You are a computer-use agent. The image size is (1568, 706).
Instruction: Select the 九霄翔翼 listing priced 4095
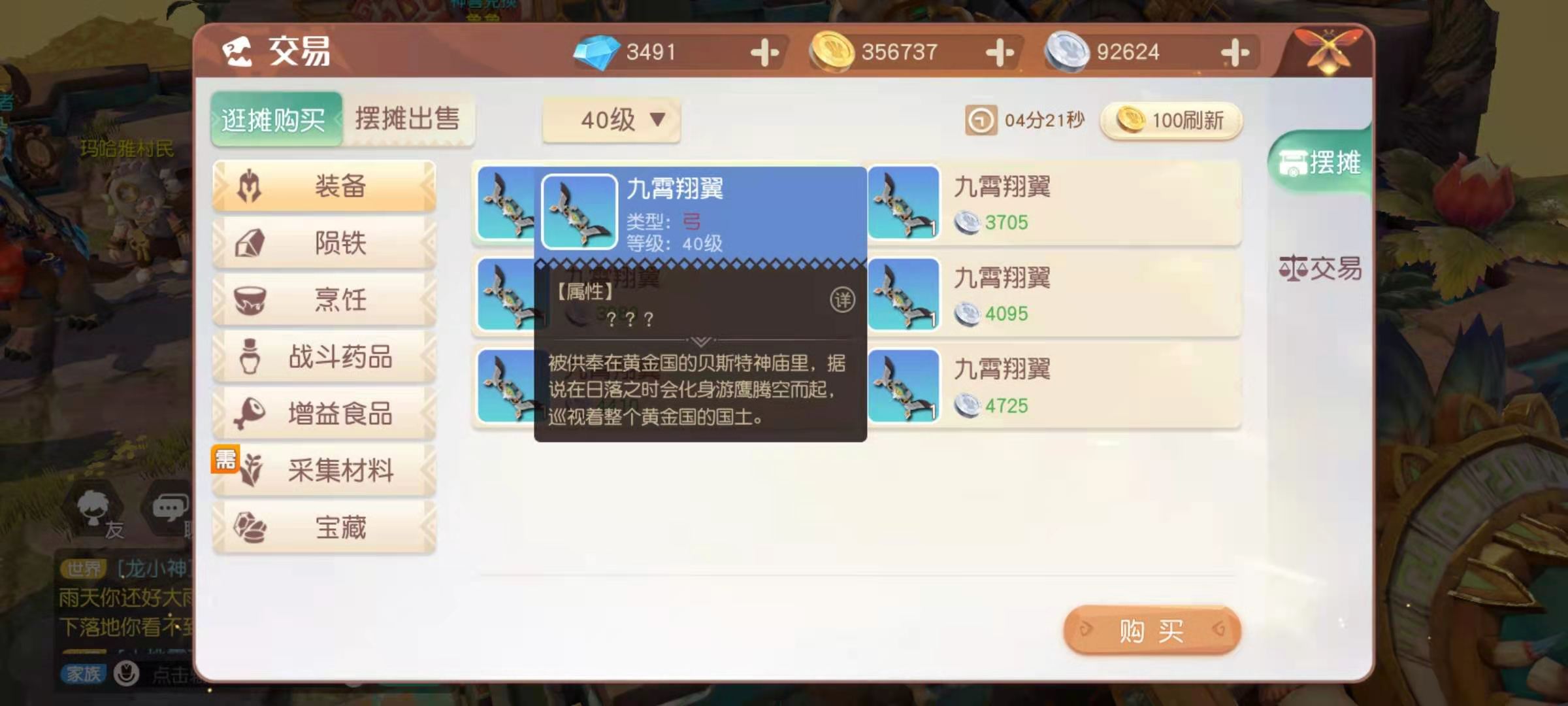[1053, 295]
